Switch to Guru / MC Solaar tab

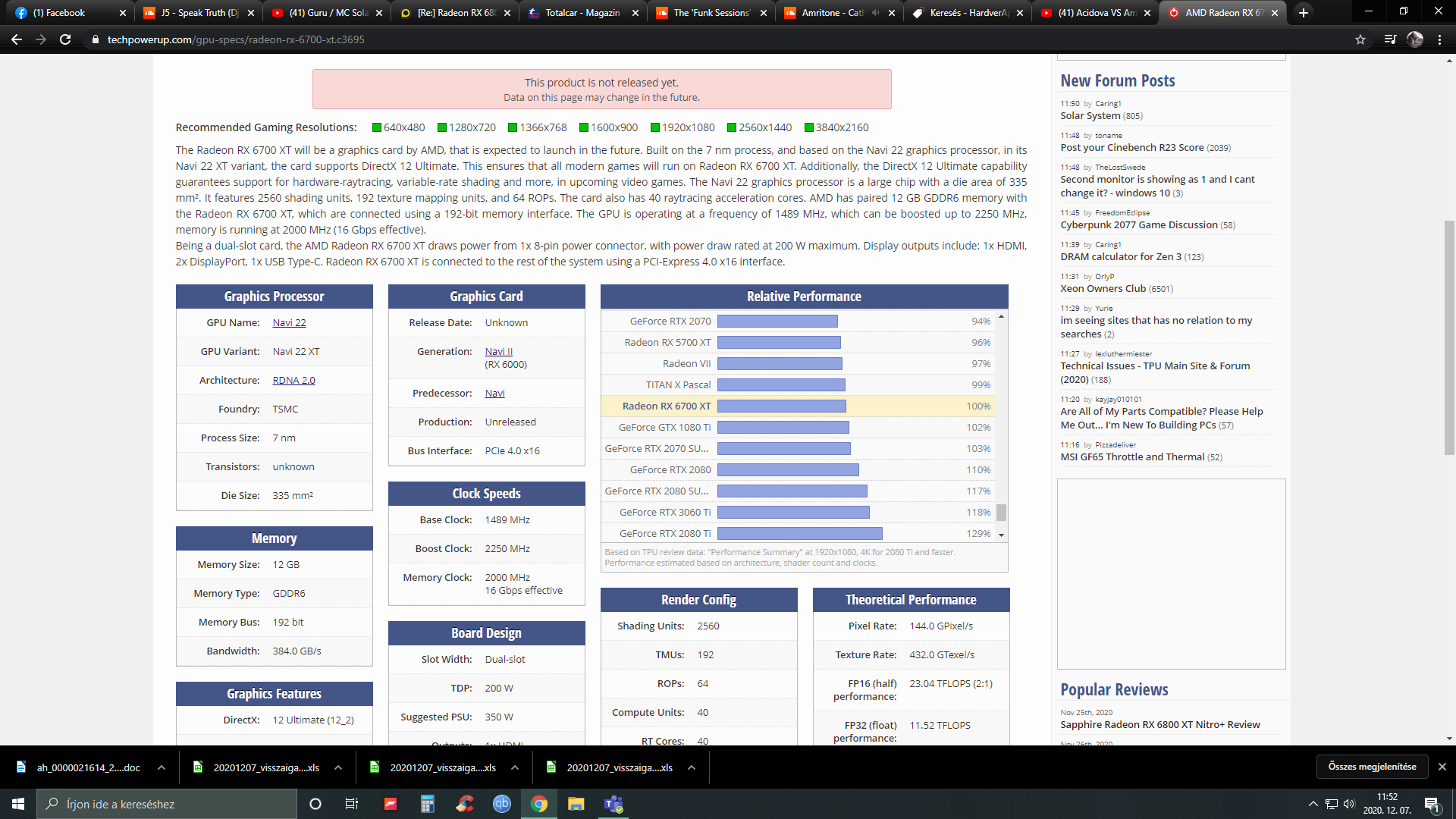tap(328, 13)
